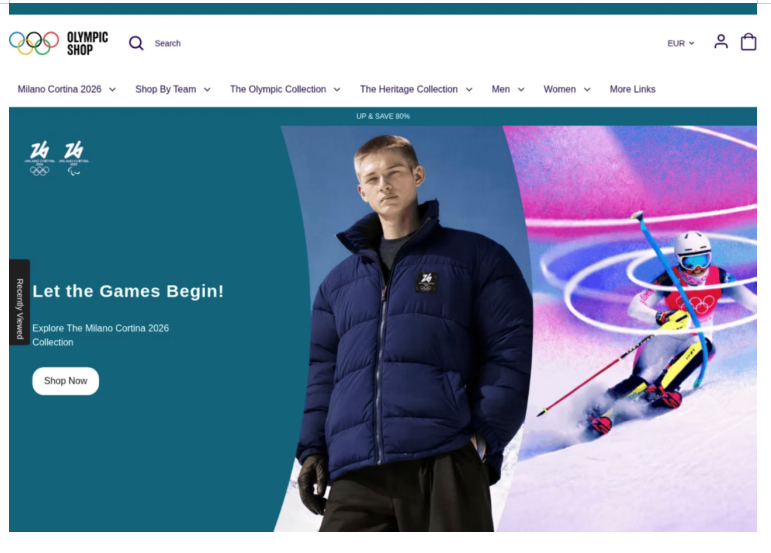Click the Olympic Shop wordmark
771x553 pixels.
pyautogui.click(x=88, y=43)
